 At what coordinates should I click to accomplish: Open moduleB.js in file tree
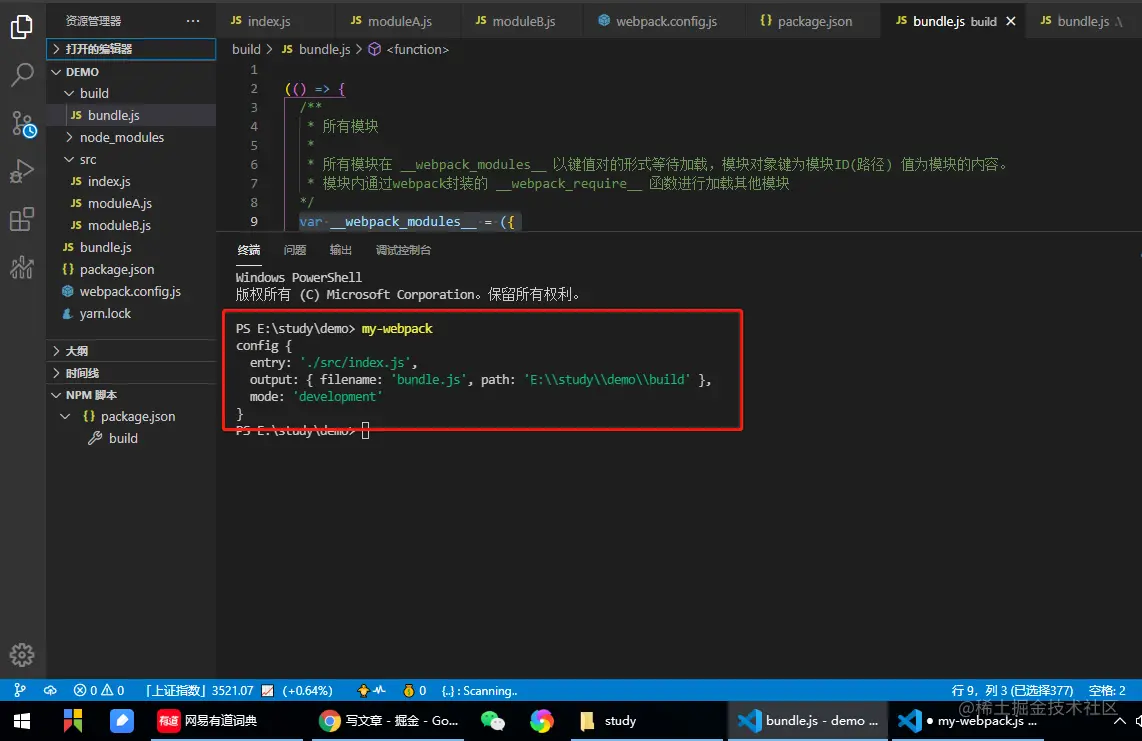[x=131, y=225]
